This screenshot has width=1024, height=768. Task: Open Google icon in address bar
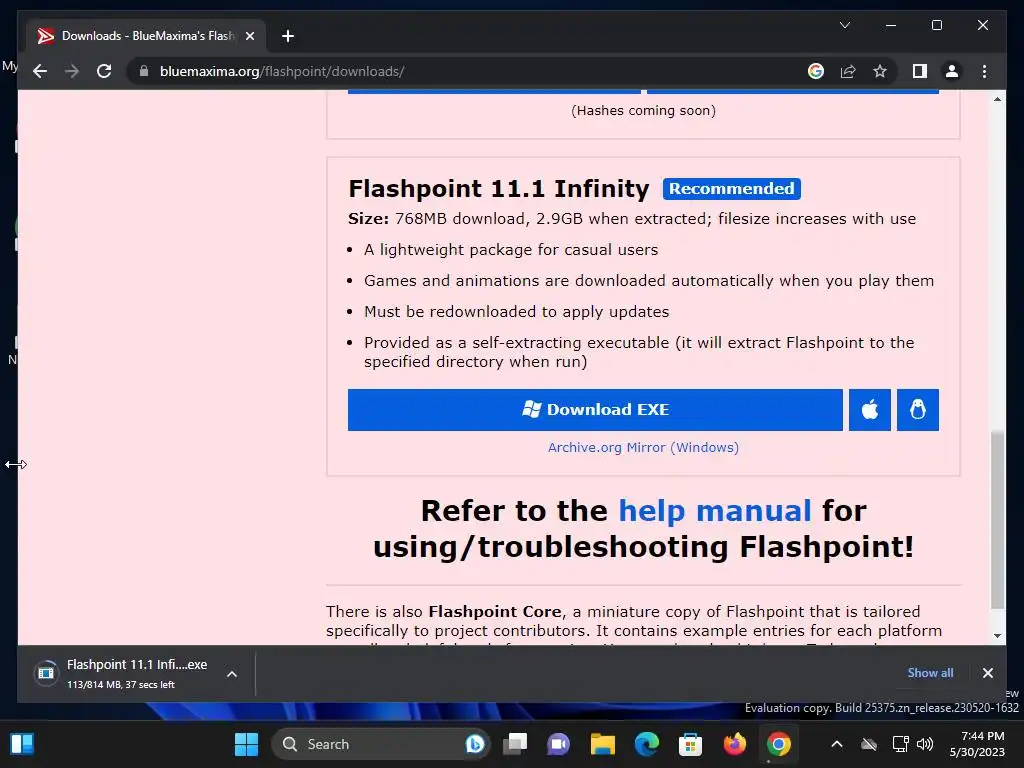click(816, 71)
